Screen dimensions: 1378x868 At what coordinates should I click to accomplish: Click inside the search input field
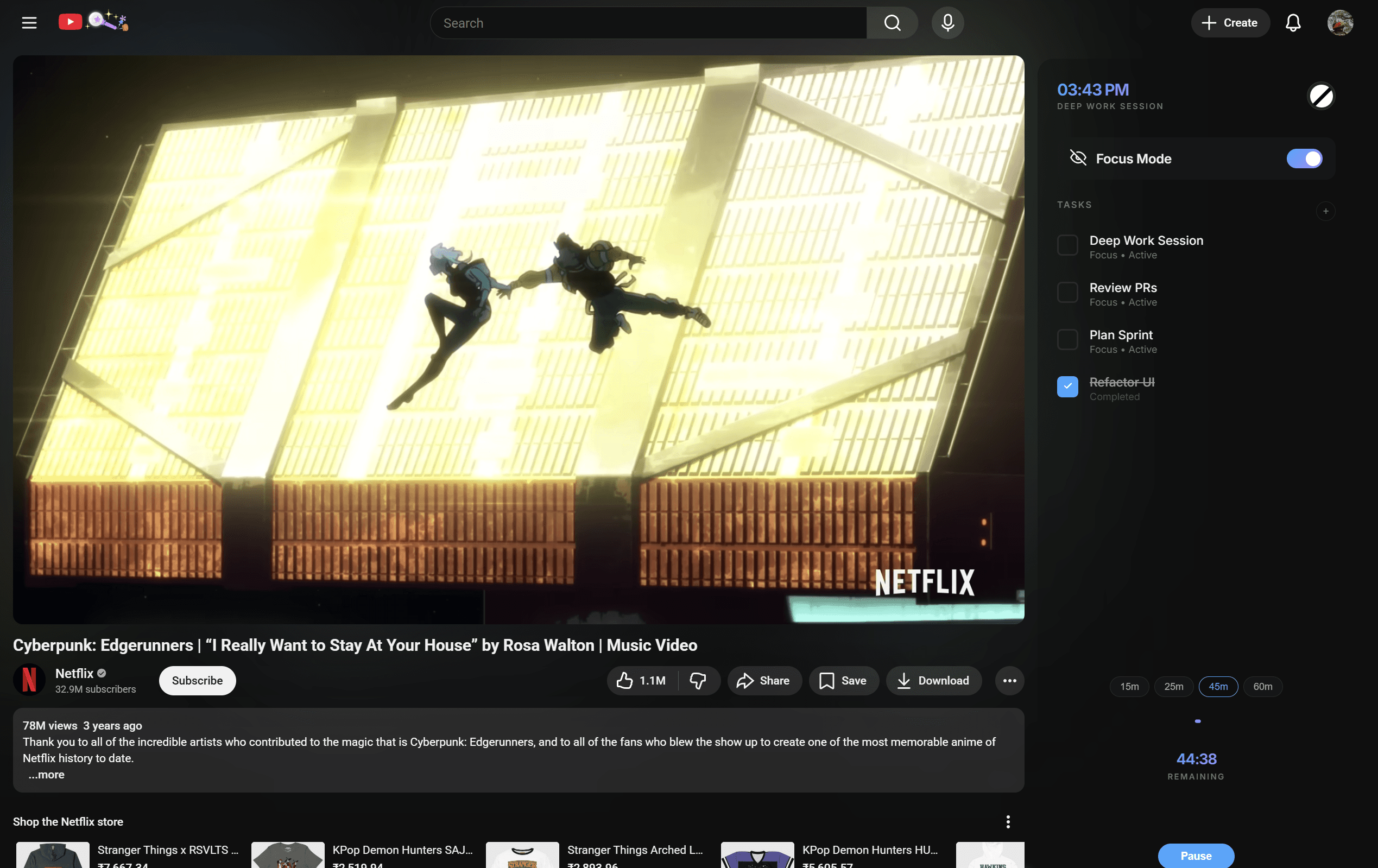[647, 23]
